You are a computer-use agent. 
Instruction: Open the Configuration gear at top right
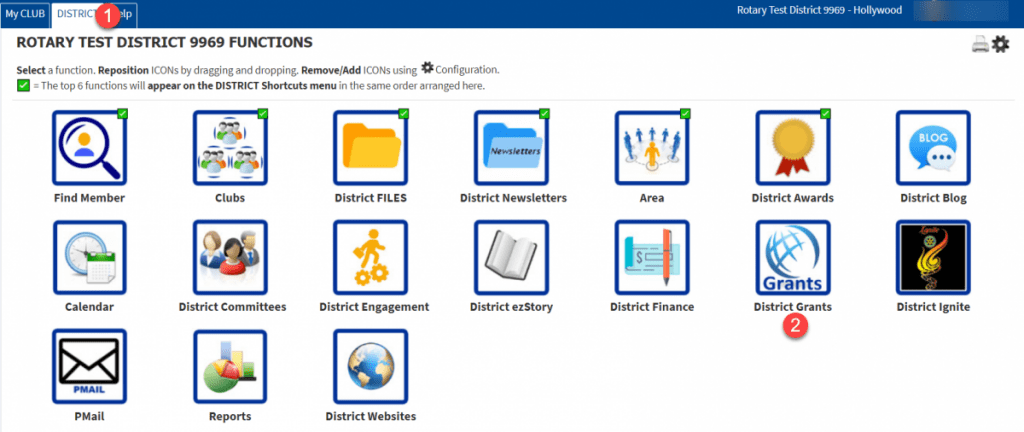pyautogui.click(x=1000, y=44)
